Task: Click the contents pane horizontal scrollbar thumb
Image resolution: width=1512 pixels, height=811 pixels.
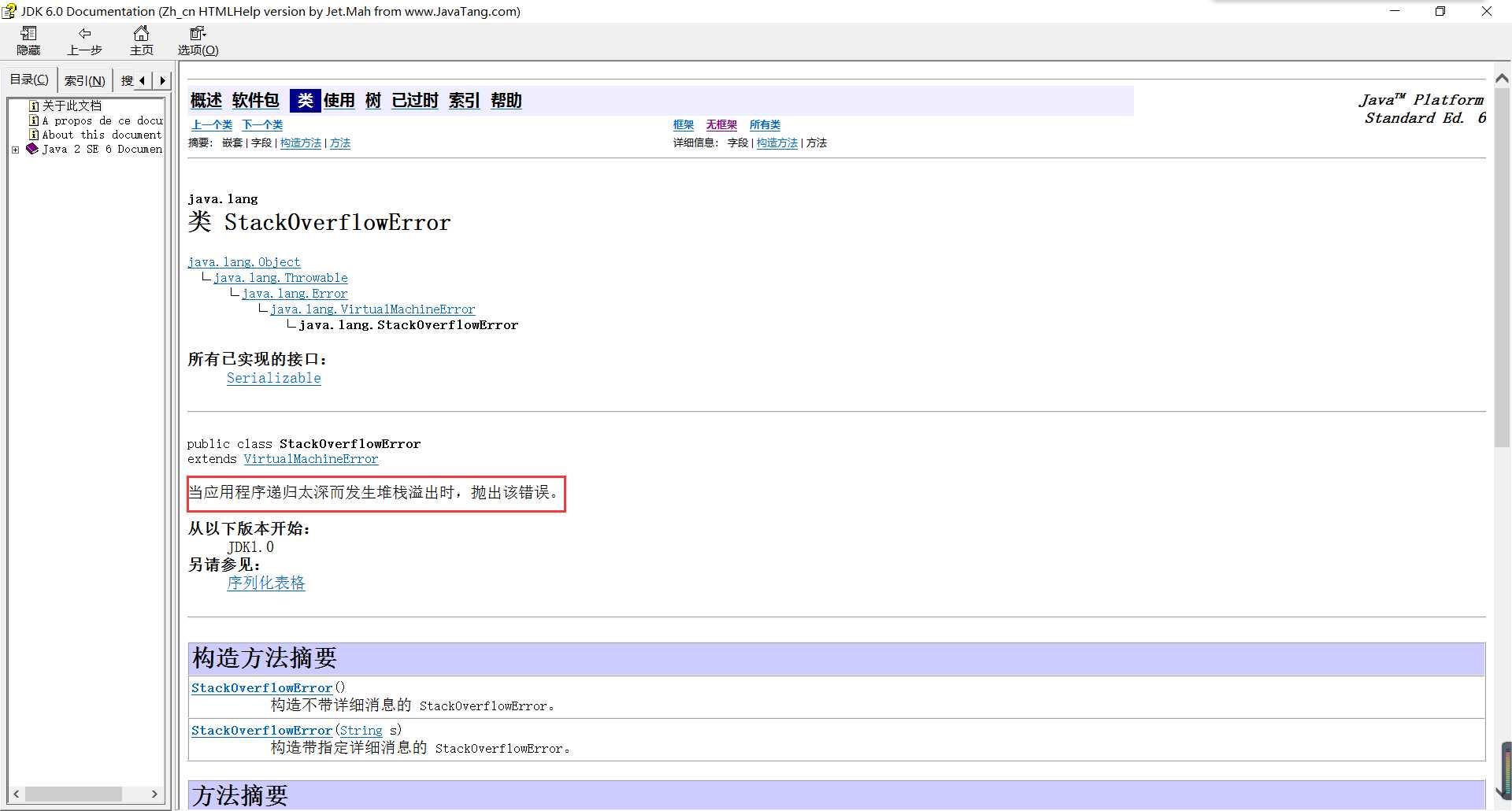Action: (73, 794)
